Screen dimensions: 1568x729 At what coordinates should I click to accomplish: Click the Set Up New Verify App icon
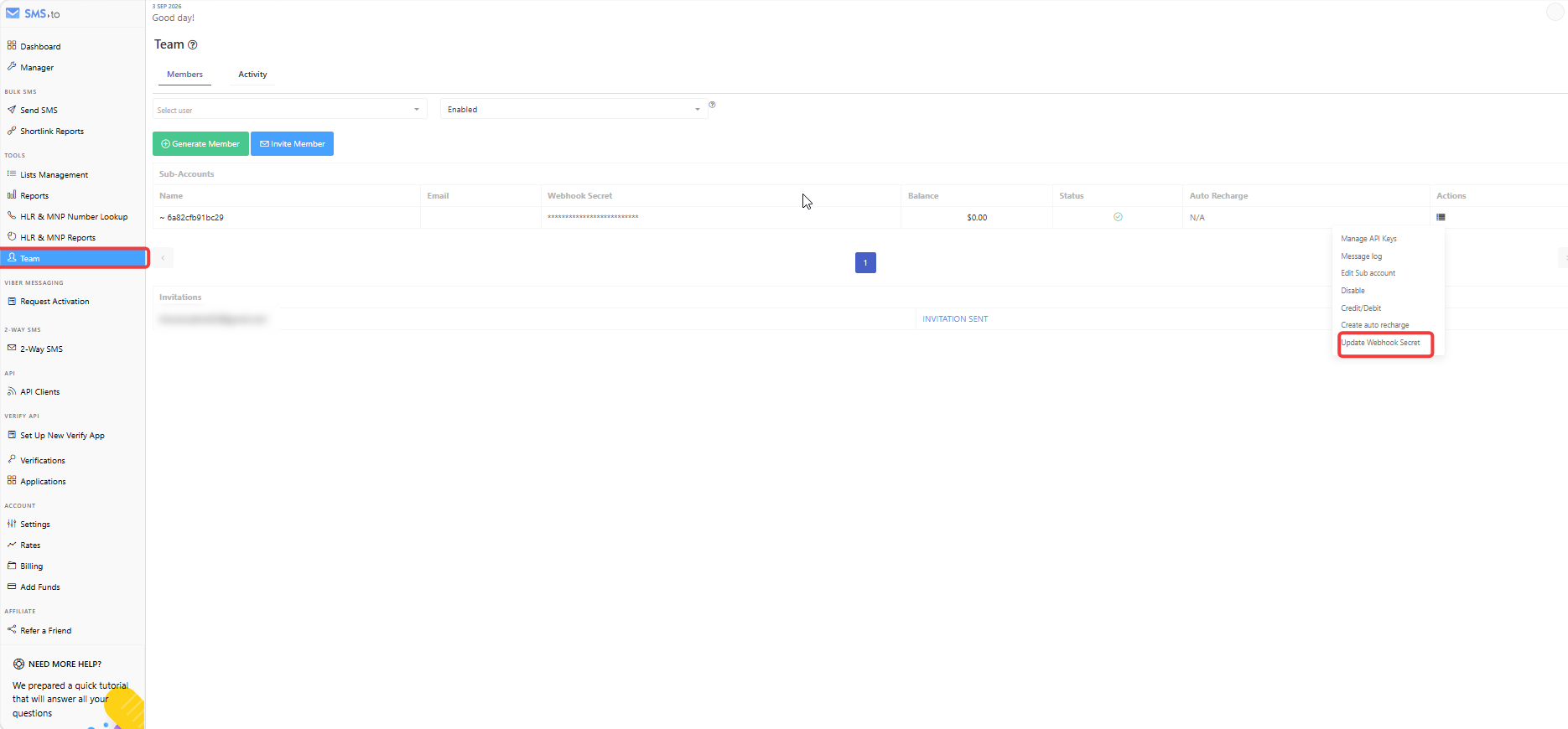pos(12,435)
